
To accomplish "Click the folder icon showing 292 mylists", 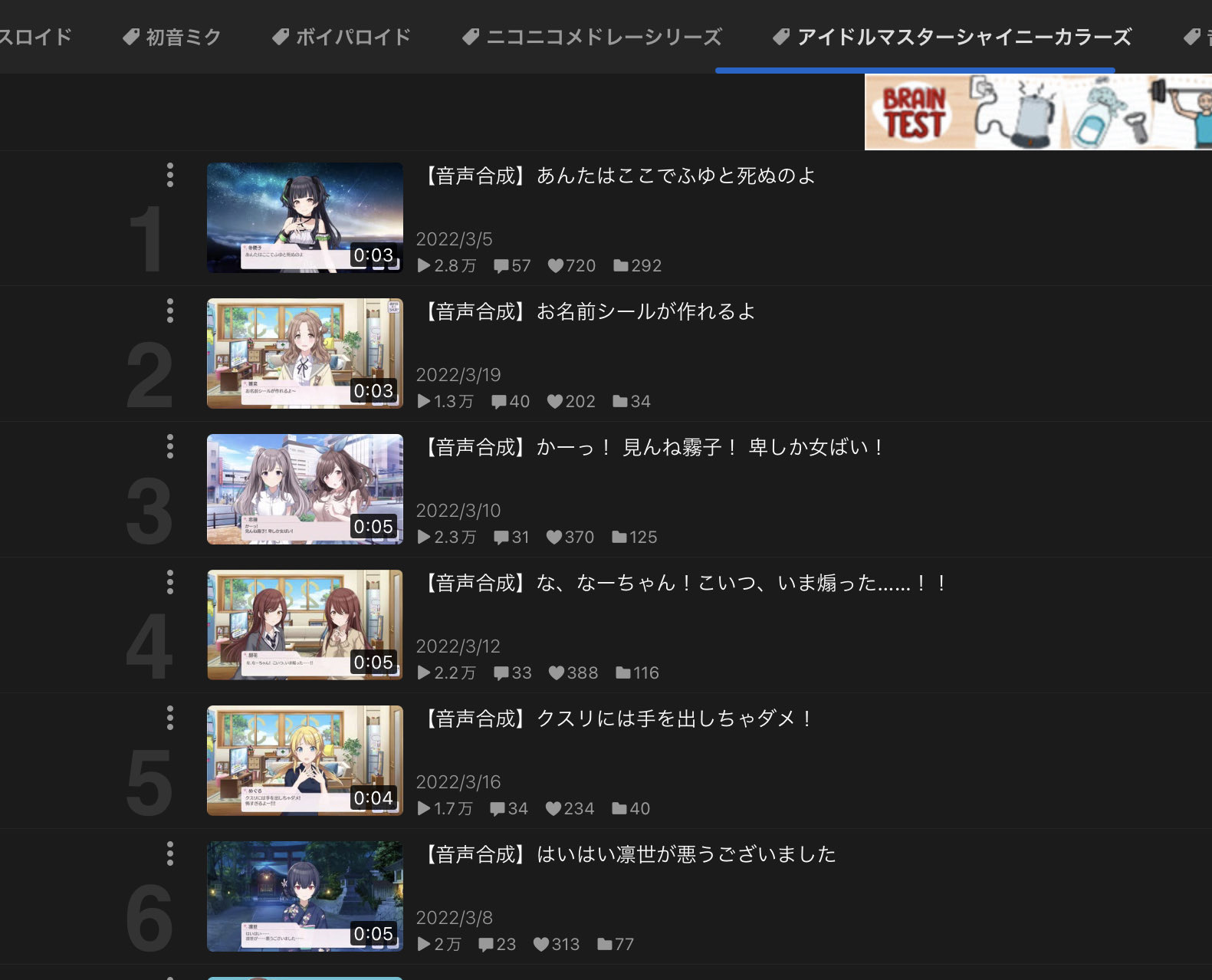I will click(x=621, y=265).
